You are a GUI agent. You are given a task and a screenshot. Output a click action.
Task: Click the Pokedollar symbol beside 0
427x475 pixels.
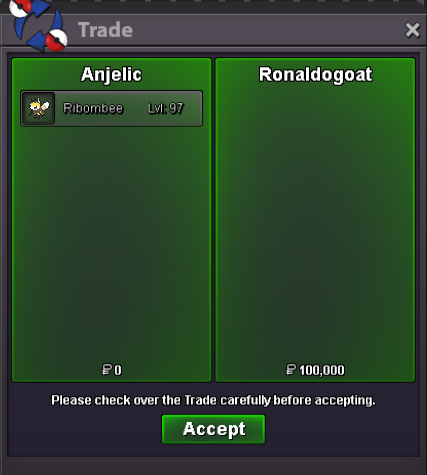click(x=107, y=370)
